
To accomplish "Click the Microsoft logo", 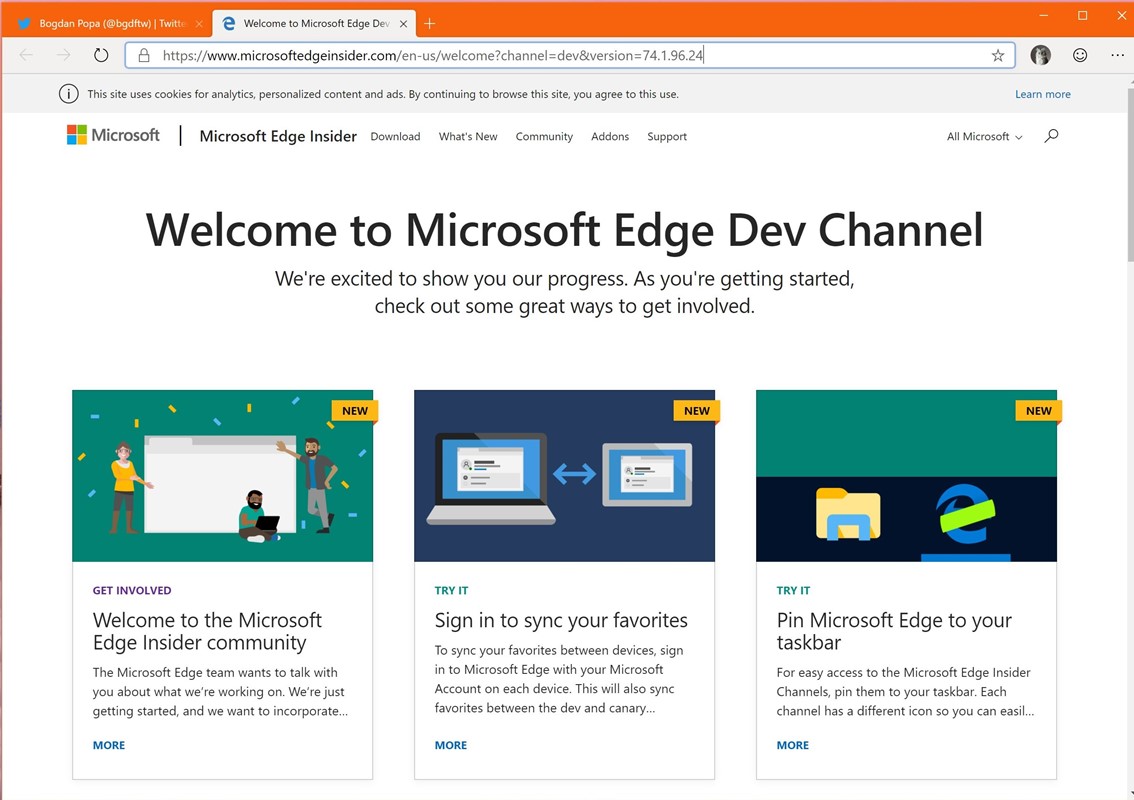I will 113,135.
